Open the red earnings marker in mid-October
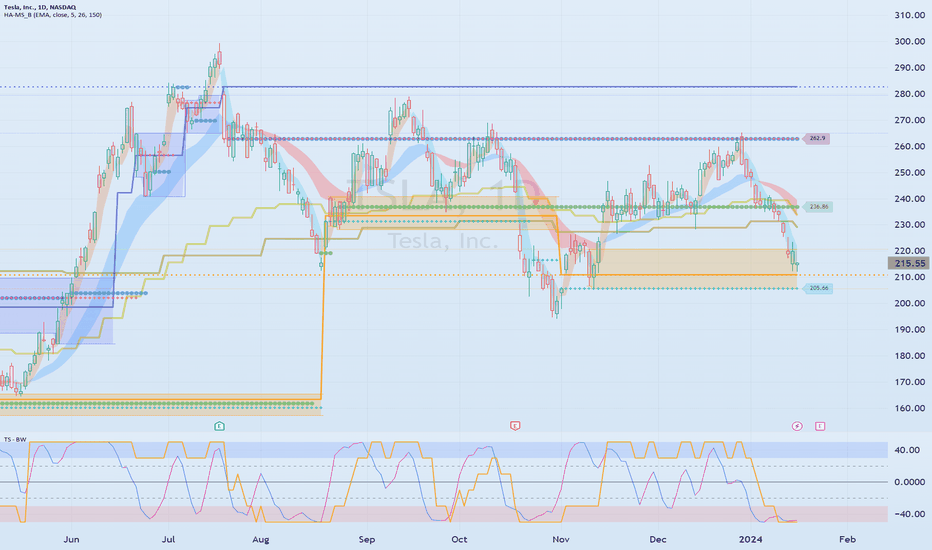Viewport: 932px width, 550px height. coord(515,426)
